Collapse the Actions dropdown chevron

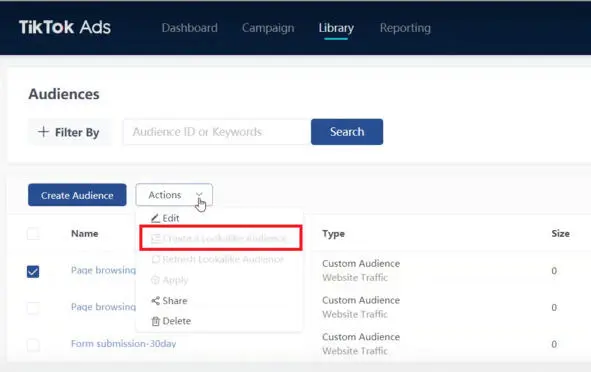click(199, 194)
